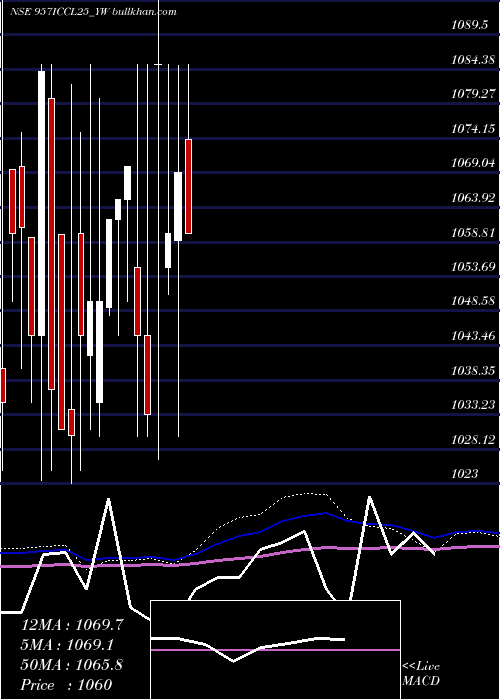Viewport: 500px width, 700px height.
Task: Click the 1079.27 price axis label
Action: [x=473, y=94]
